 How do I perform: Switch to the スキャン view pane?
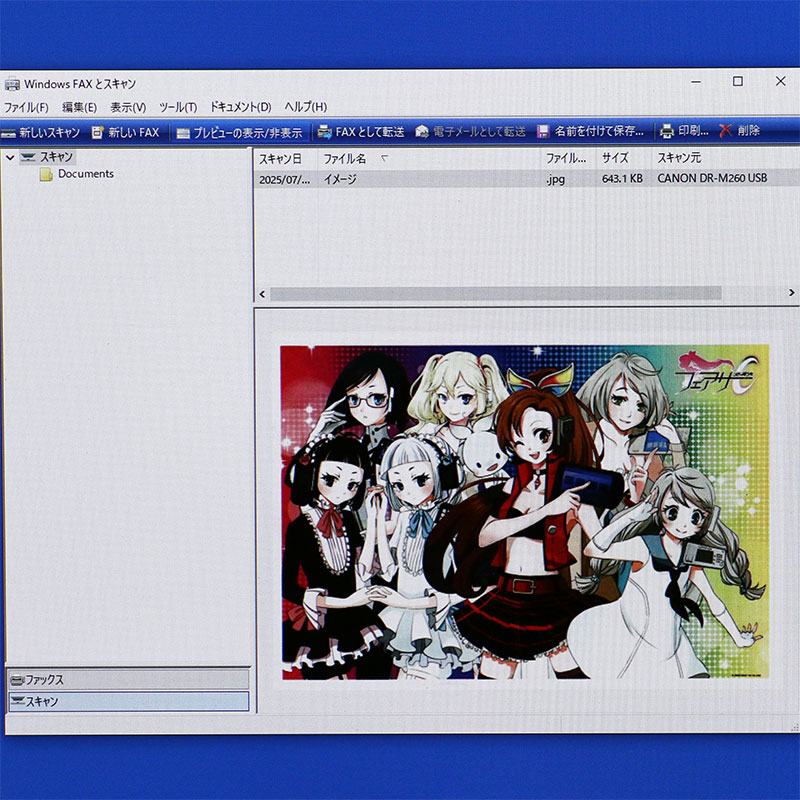[x=128, y=702]
